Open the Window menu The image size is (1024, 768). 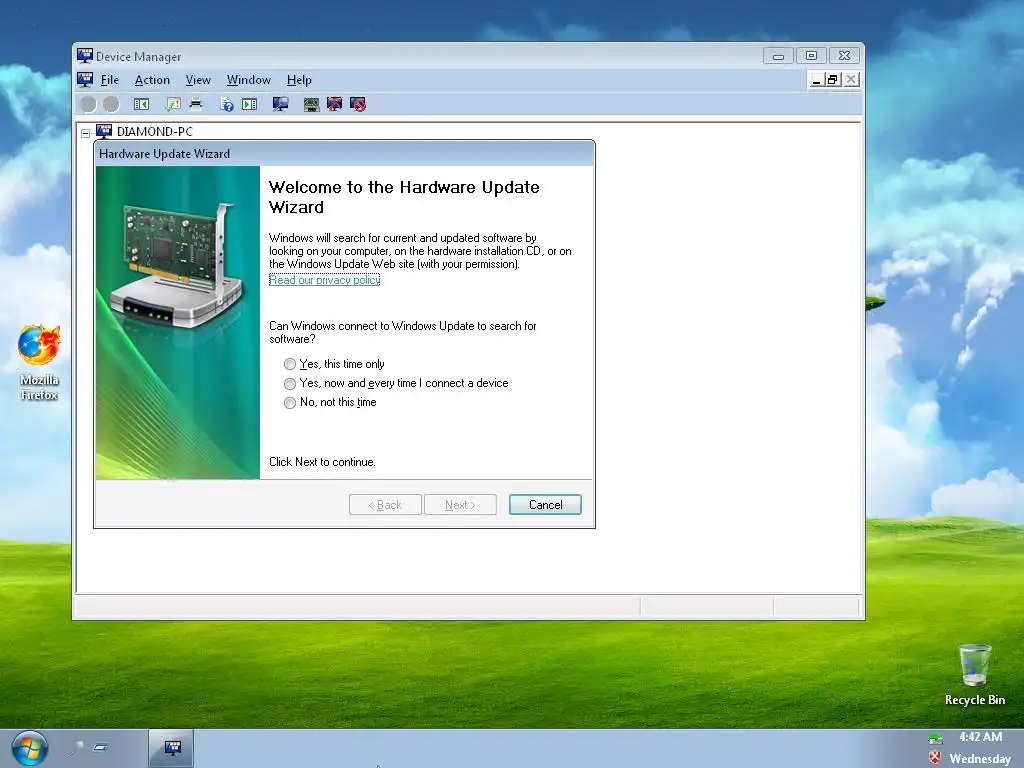coord(249,80)
